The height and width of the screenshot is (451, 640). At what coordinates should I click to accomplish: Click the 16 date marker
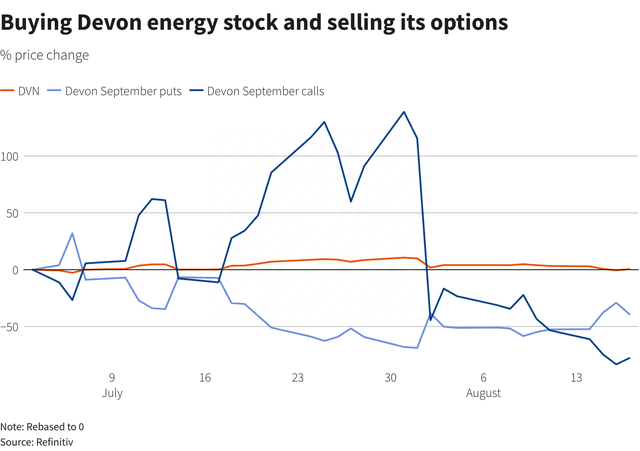click(205, 378)
